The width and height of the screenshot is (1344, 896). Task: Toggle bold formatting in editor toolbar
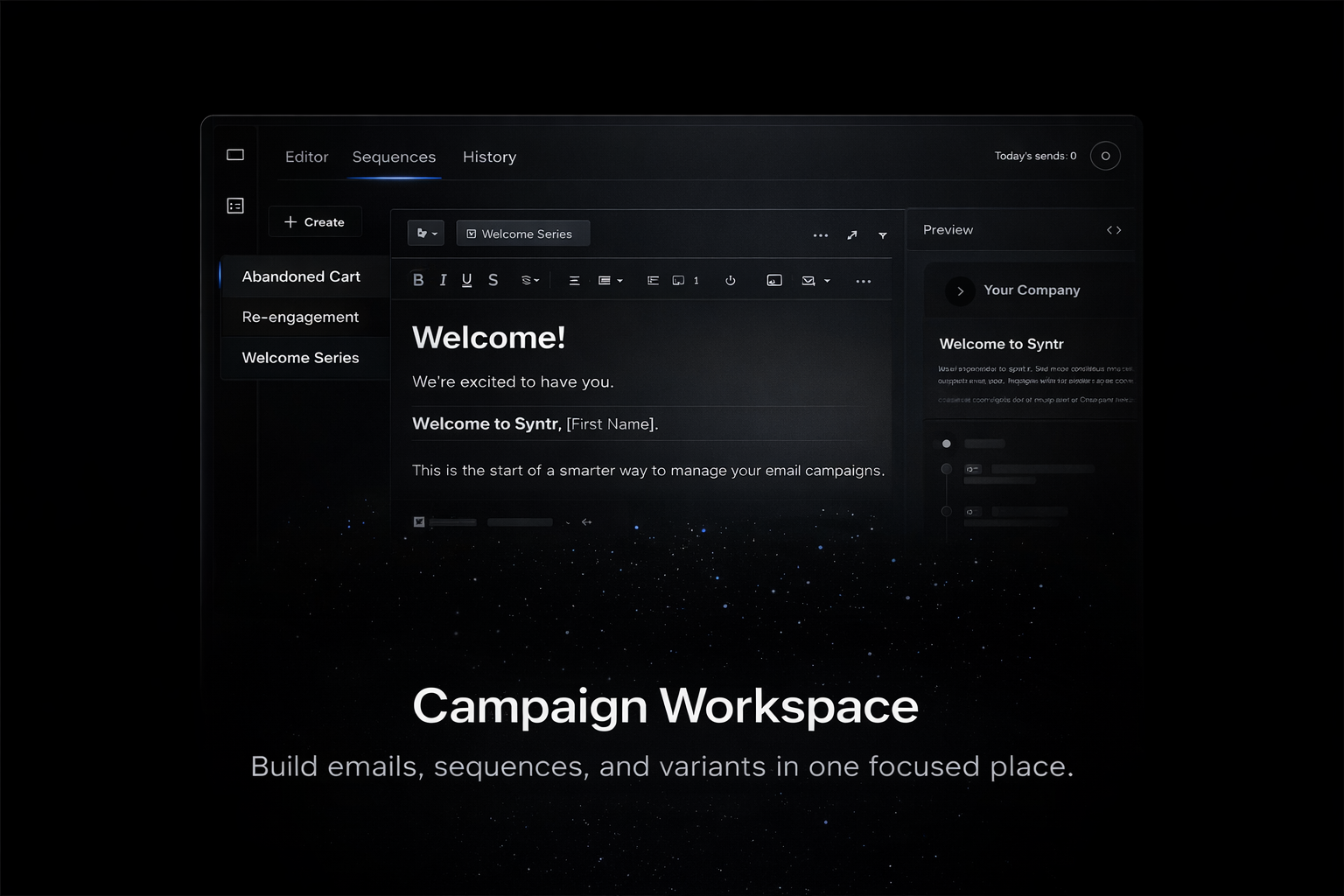click(418, 280)
